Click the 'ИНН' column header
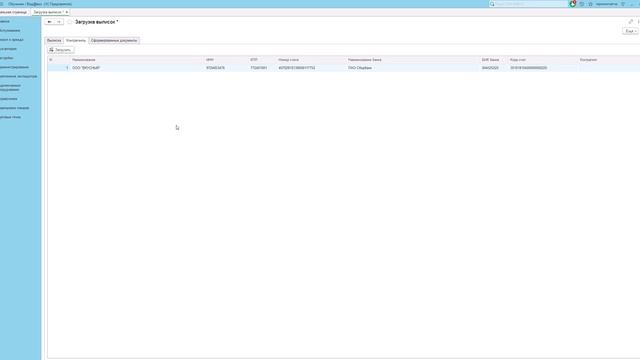Image resolution: width=640 pixels, height=360 pixels. tap(210, 60)
